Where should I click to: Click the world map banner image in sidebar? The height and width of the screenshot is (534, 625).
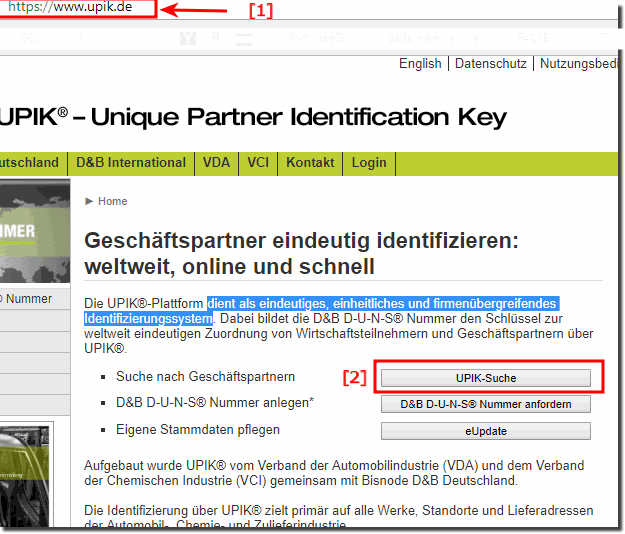coord(35,231)
